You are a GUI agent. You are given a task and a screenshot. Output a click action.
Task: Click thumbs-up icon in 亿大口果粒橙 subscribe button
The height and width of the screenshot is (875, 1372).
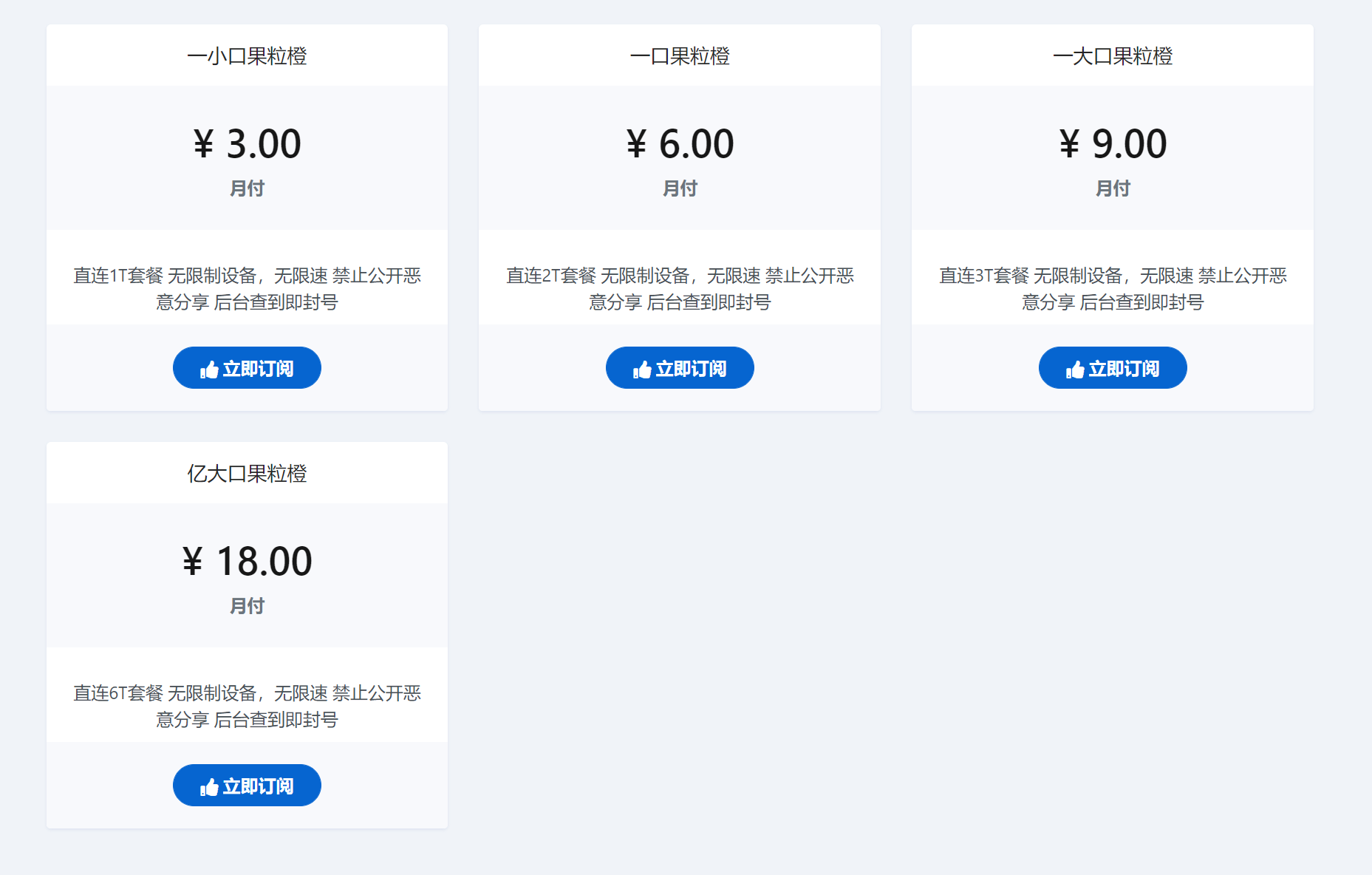[209, 787]
